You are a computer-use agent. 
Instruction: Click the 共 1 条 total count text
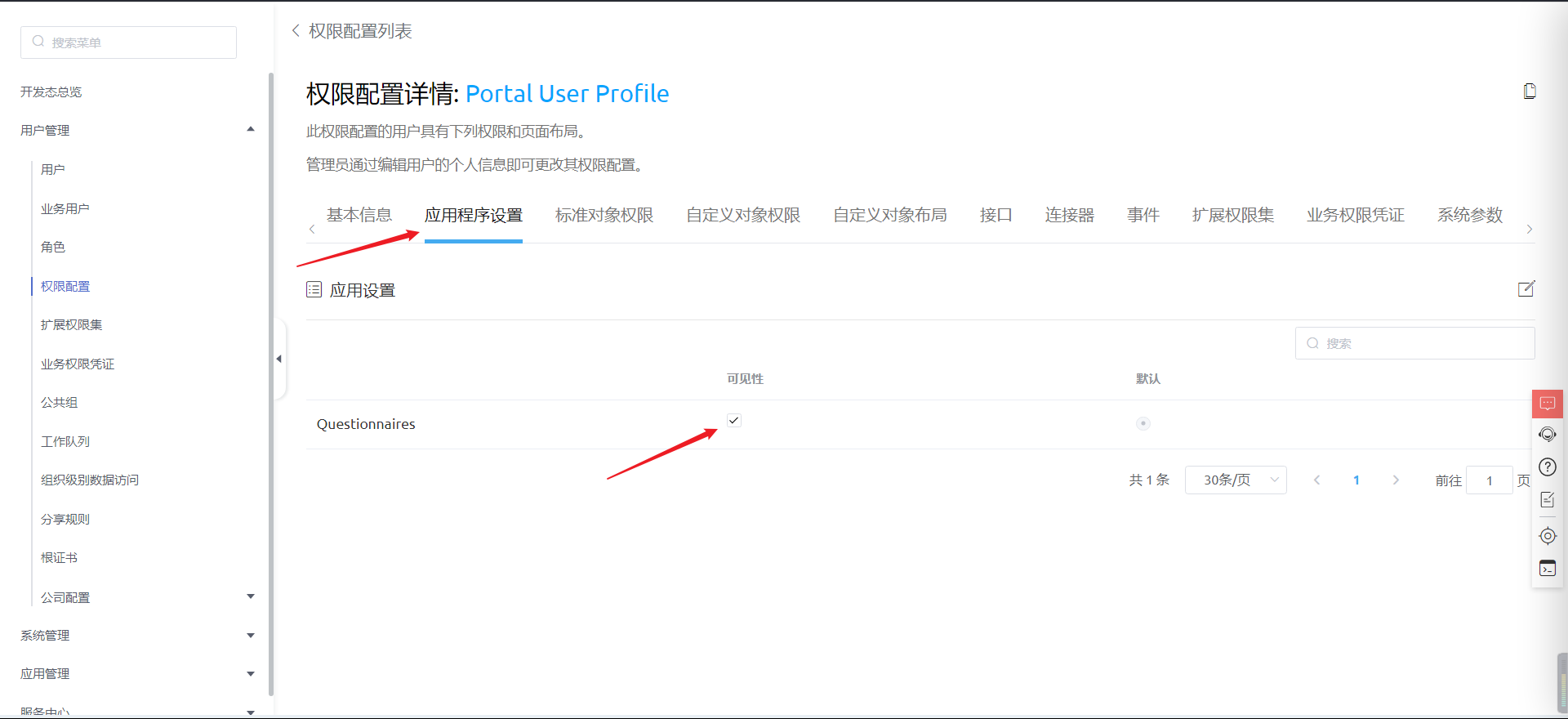[x=1149, y=480]
